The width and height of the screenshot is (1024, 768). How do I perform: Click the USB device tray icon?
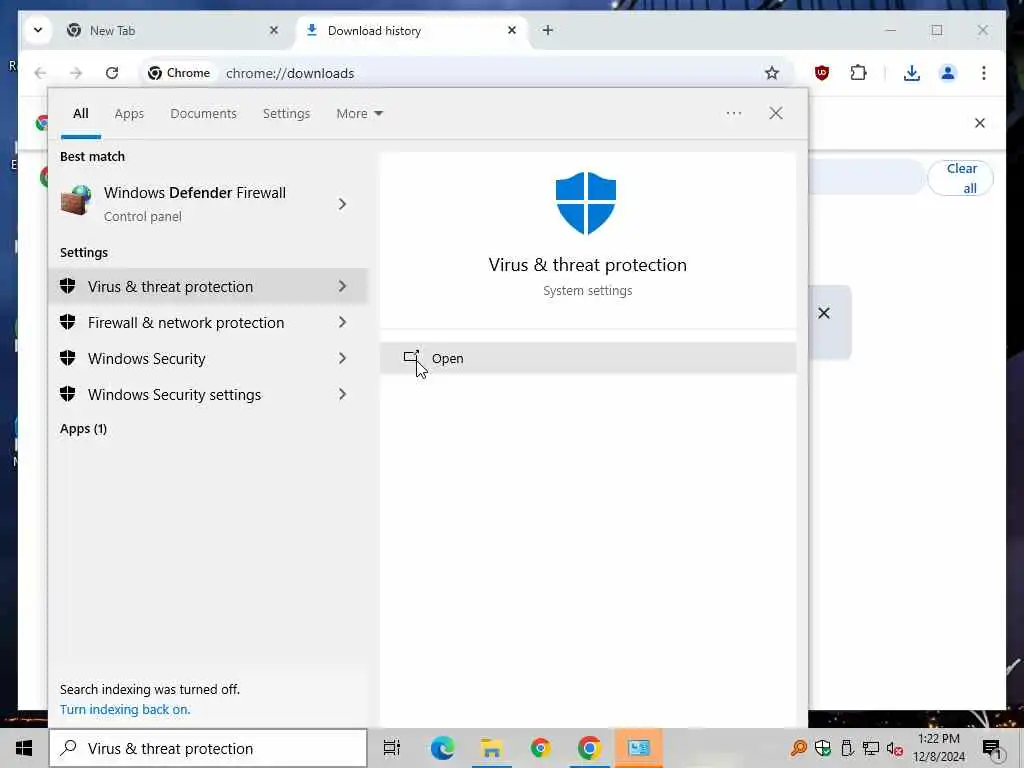pos(847,748)
